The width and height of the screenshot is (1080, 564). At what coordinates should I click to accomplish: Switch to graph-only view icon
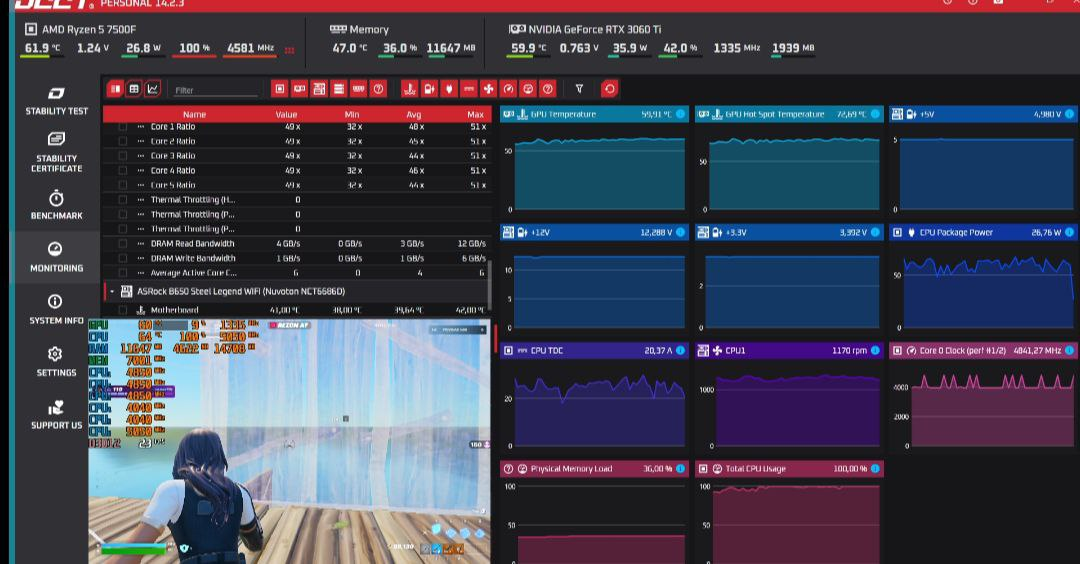tap(152, 89)
